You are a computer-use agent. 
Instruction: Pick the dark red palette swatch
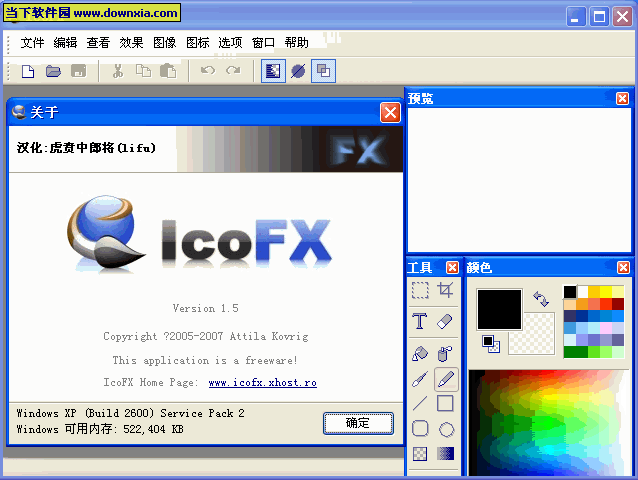pos(618,304)
